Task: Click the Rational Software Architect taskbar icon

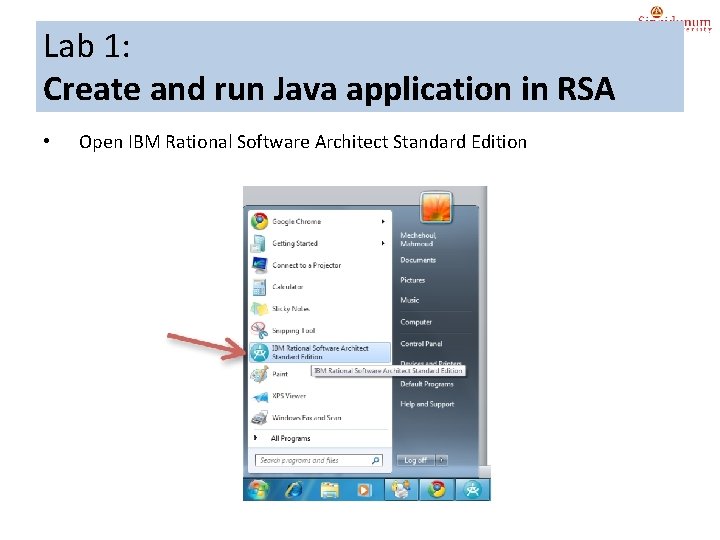Action: 472,489
